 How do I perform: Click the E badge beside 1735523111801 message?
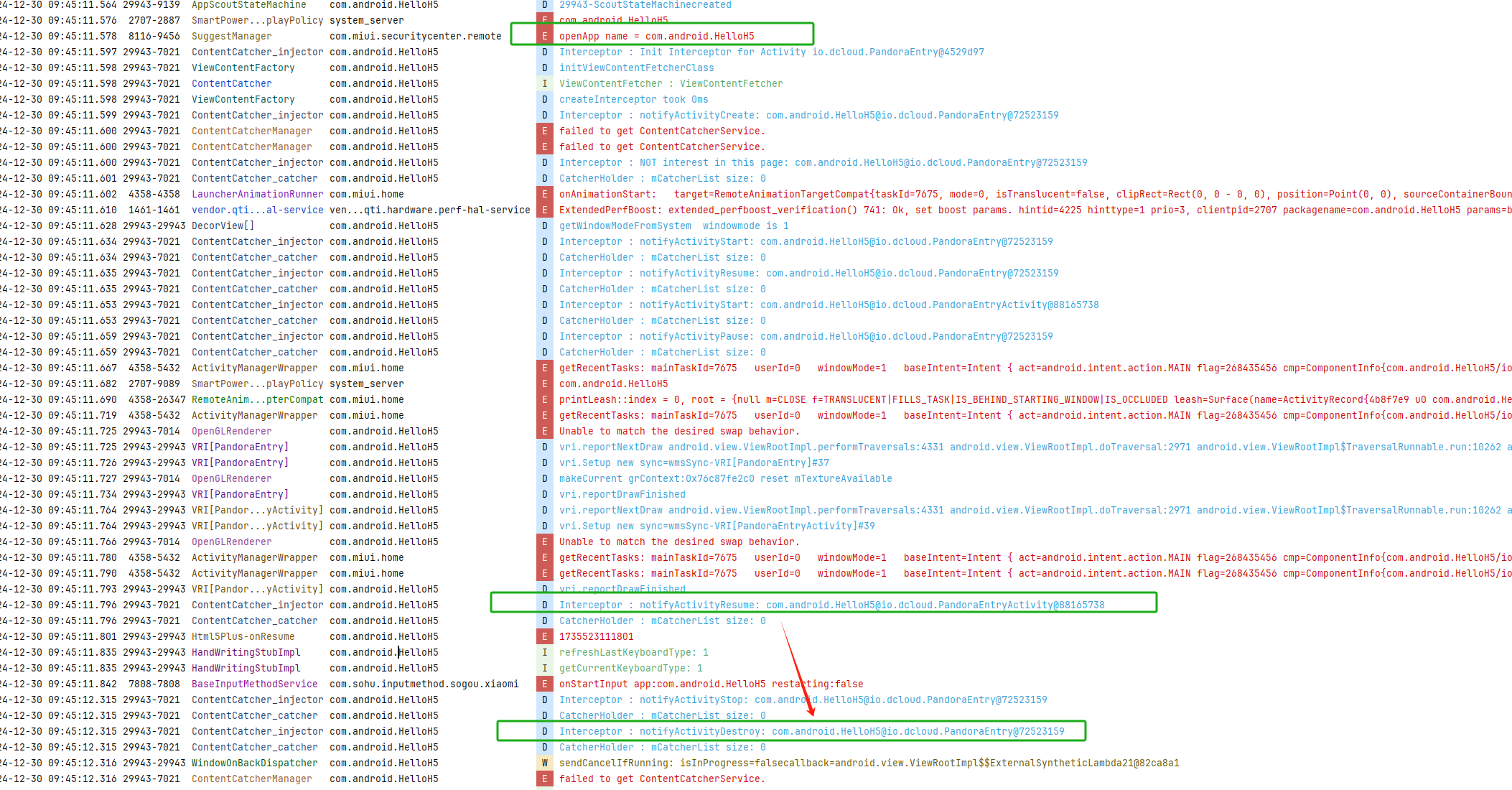[544, 636]
